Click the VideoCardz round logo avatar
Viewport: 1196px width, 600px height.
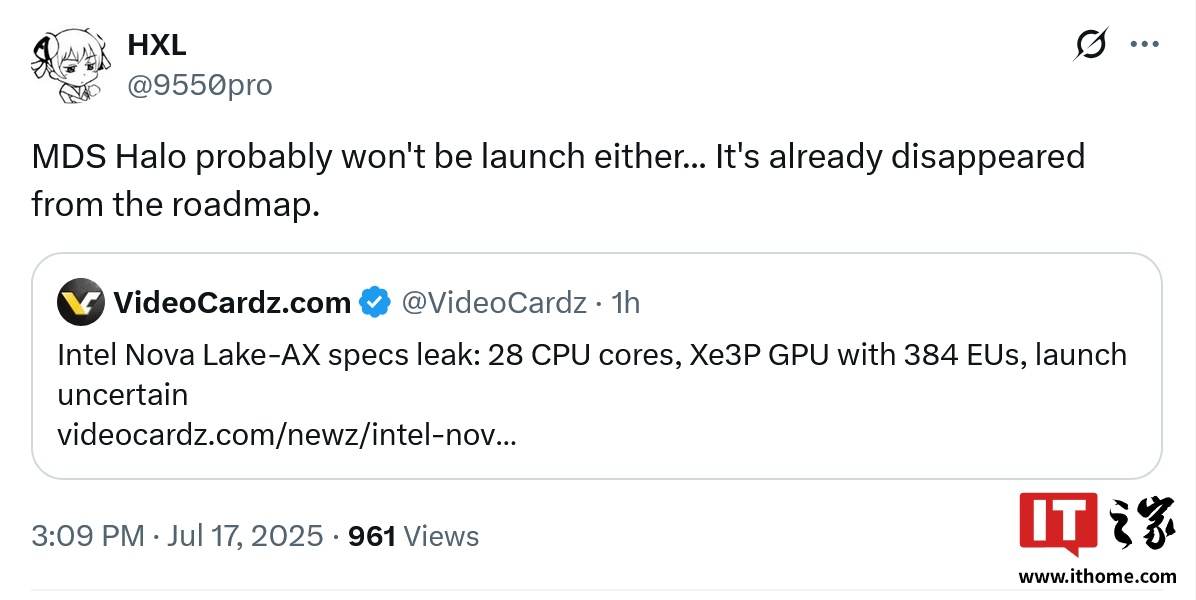[x=81, y=302]
